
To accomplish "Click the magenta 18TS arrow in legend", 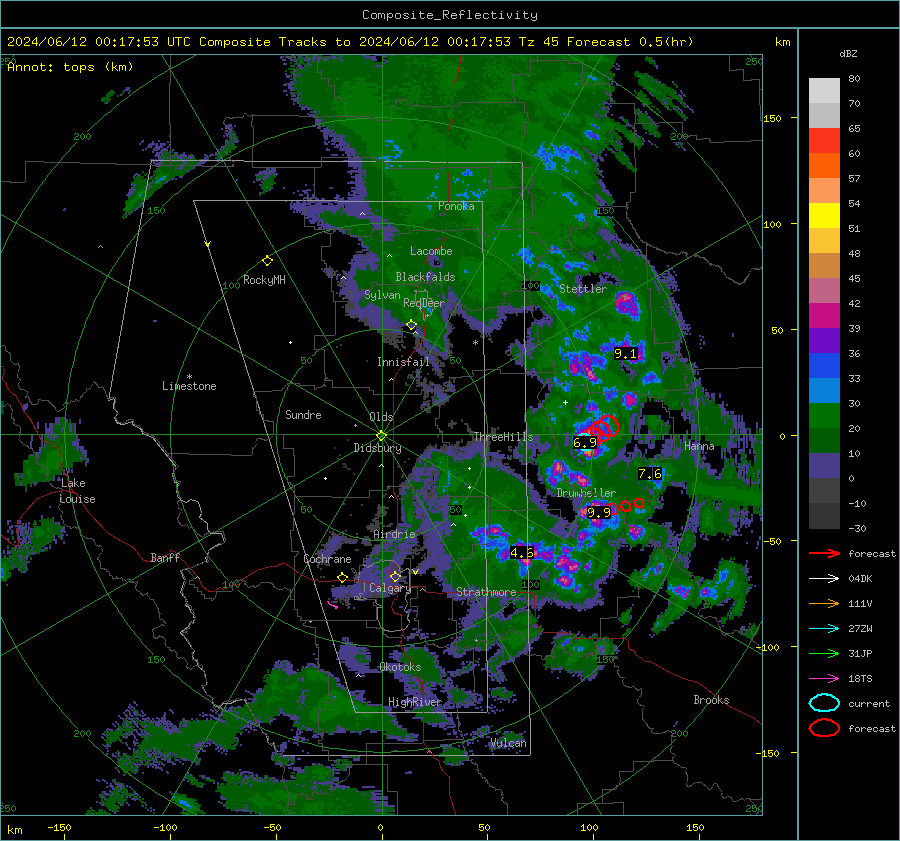I will point(824,679).
